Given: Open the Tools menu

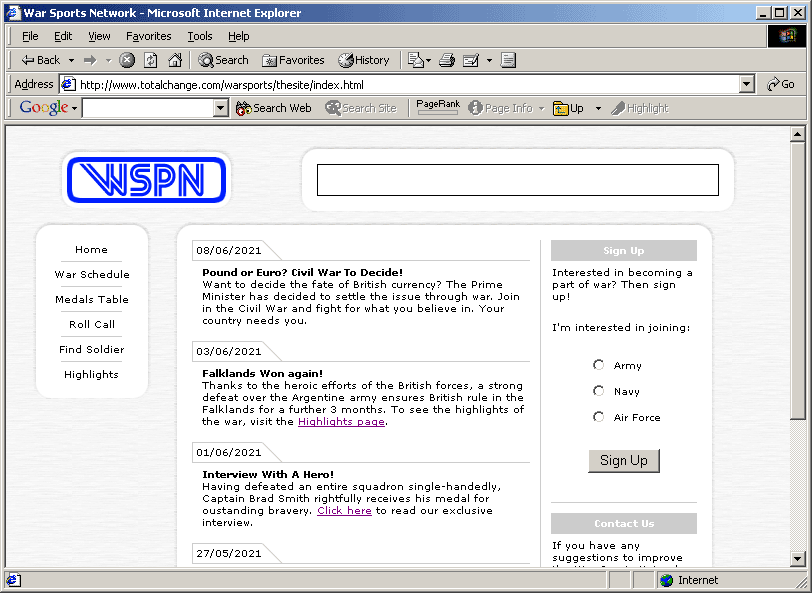Looking at the screenshot, I should 199,36.
